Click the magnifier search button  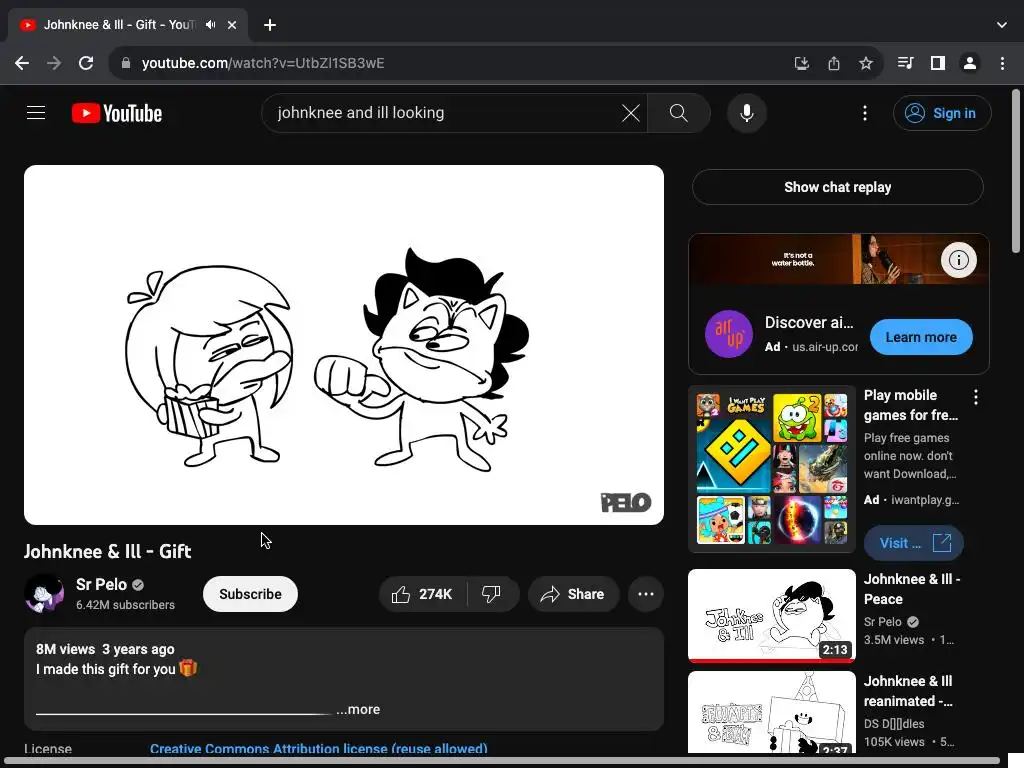(679, 113)
